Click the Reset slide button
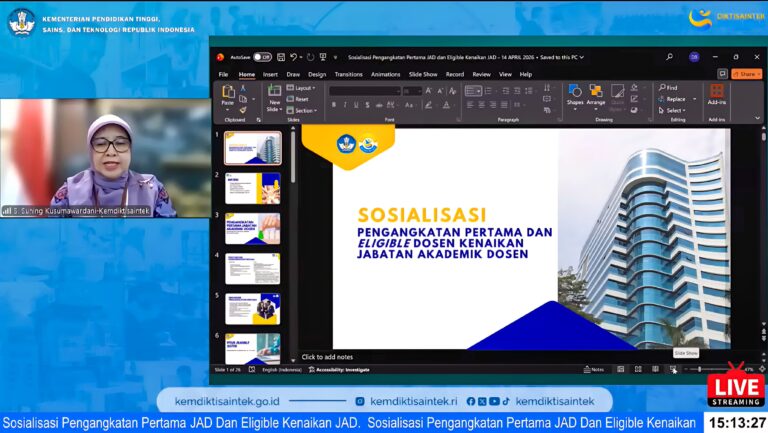 pos(298,99)
